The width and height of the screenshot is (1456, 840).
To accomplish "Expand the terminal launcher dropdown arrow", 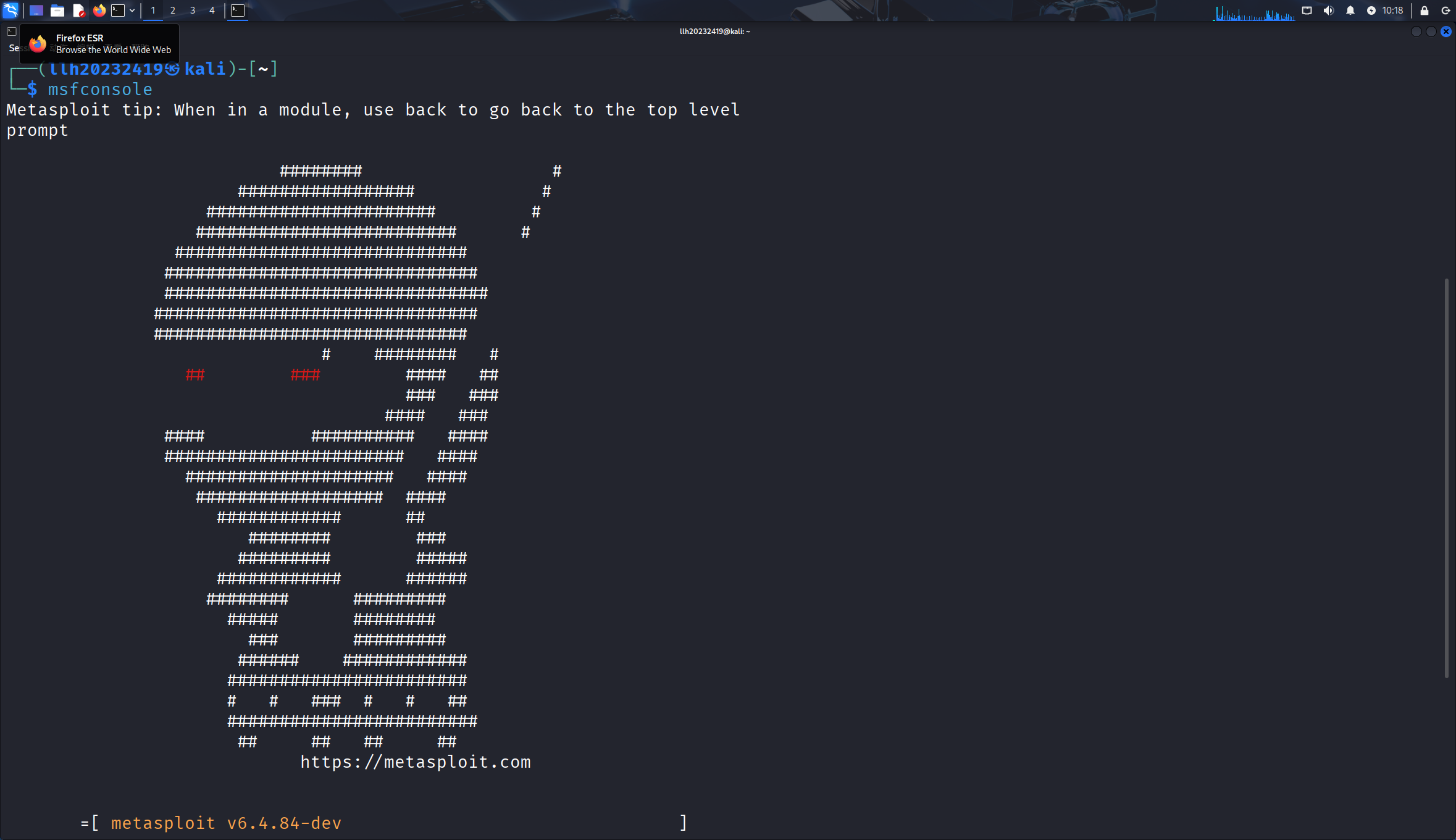I will point(132,10).
